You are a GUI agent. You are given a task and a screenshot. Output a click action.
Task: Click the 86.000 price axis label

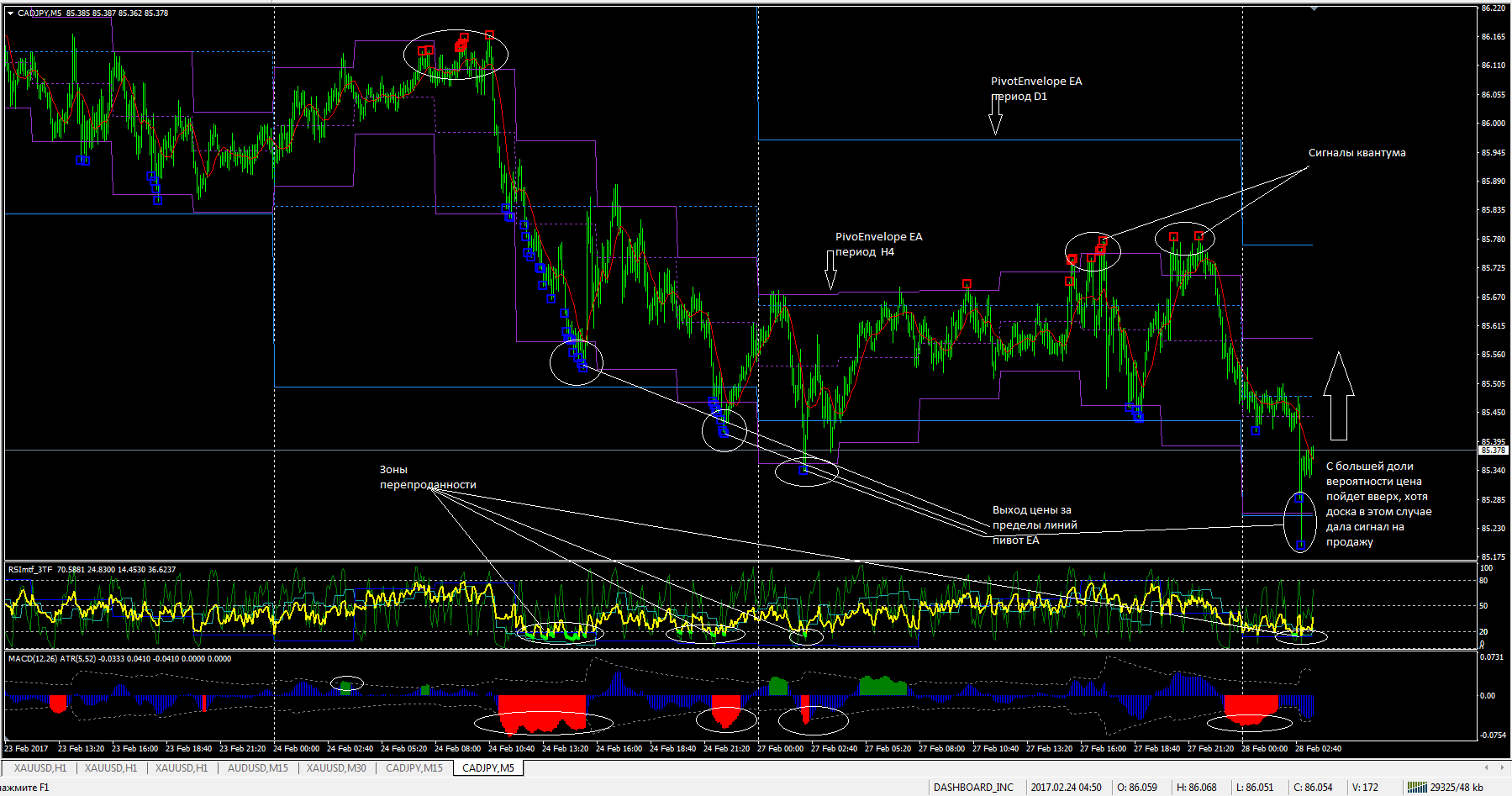pos(1494,124)
